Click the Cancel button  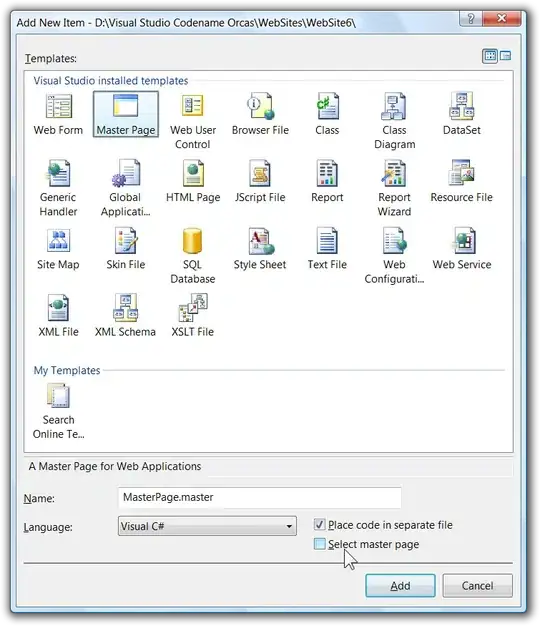pos(477,586)
